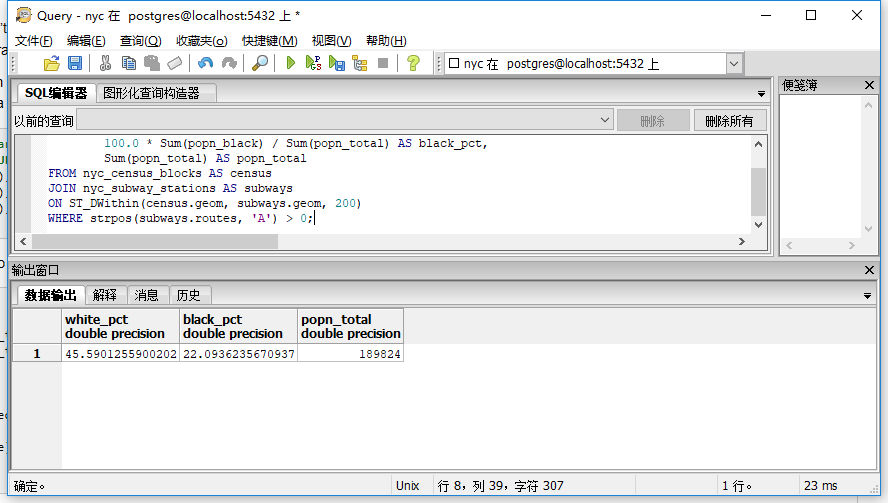Select row 1 header in results

coord(37,354)
